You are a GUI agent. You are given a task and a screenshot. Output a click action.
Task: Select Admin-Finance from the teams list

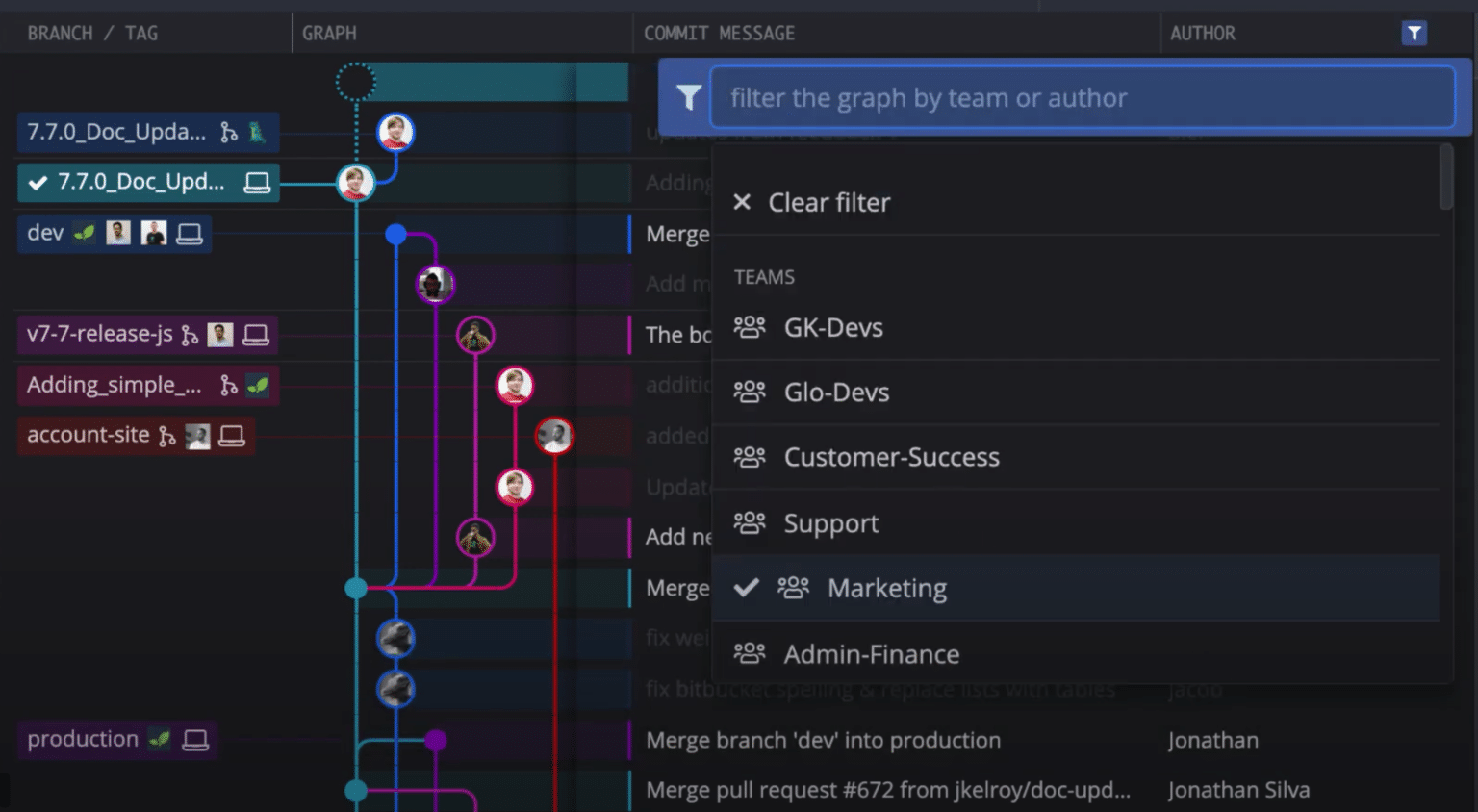coord(871,653)
